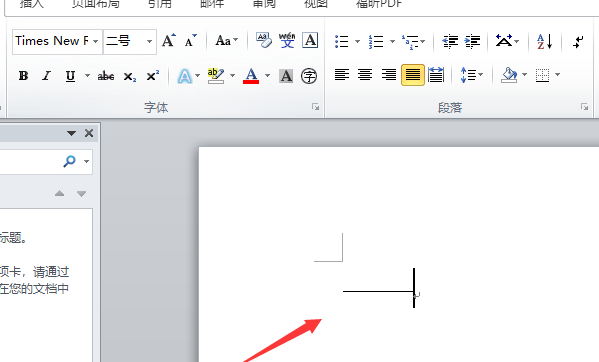Select the highlighted Justify alignment
The image size is (599, 362).
[413, 75]
